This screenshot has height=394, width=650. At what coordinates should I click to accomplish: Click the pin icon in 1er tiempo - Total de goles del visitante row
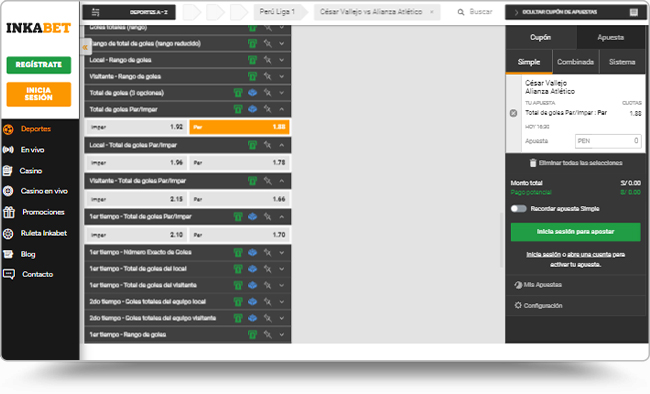point(267,285)
